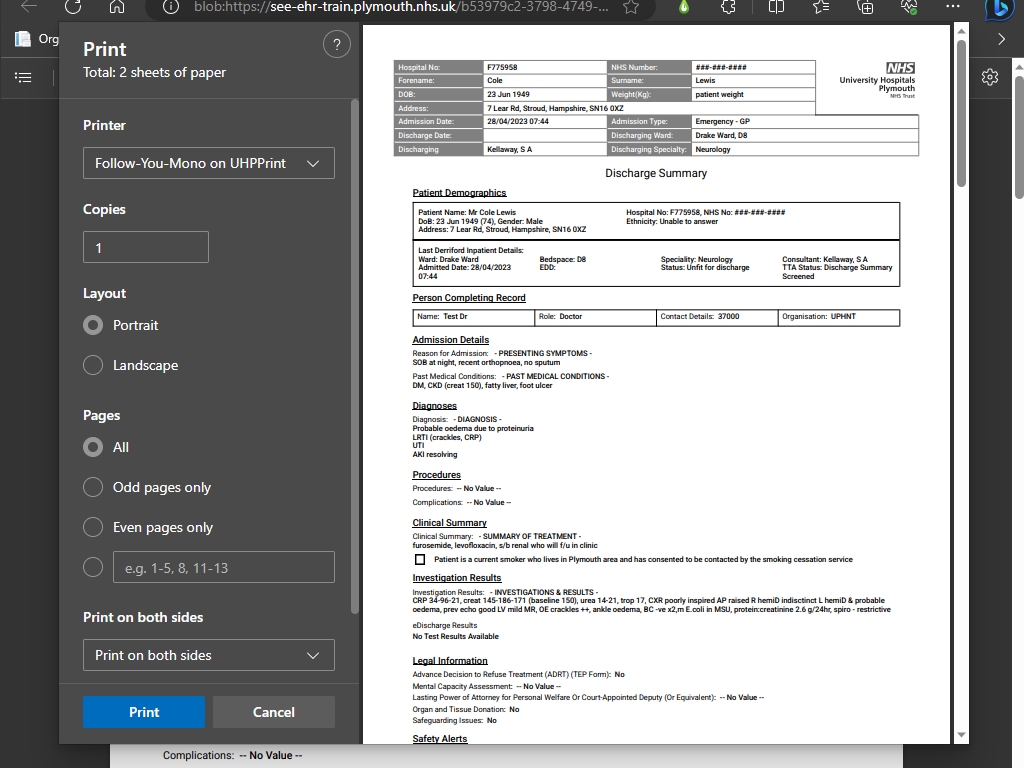Select the All pages radio button
This screenshot has height=768, width=1024.
pos(93,447)
